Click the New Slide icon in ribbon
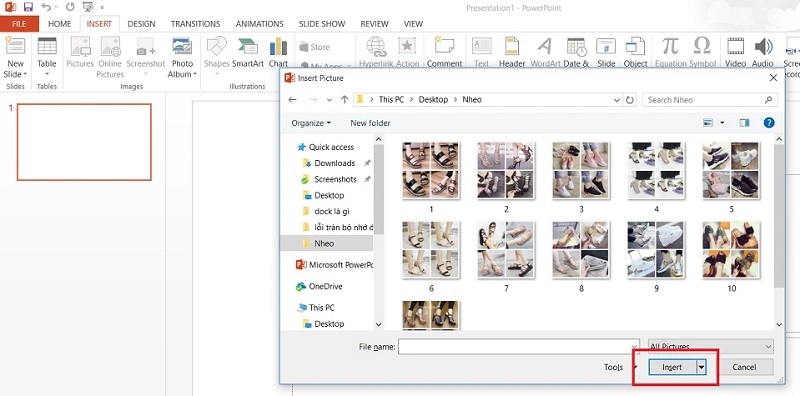Screen dimensions: 800x396 pos(15,46)
